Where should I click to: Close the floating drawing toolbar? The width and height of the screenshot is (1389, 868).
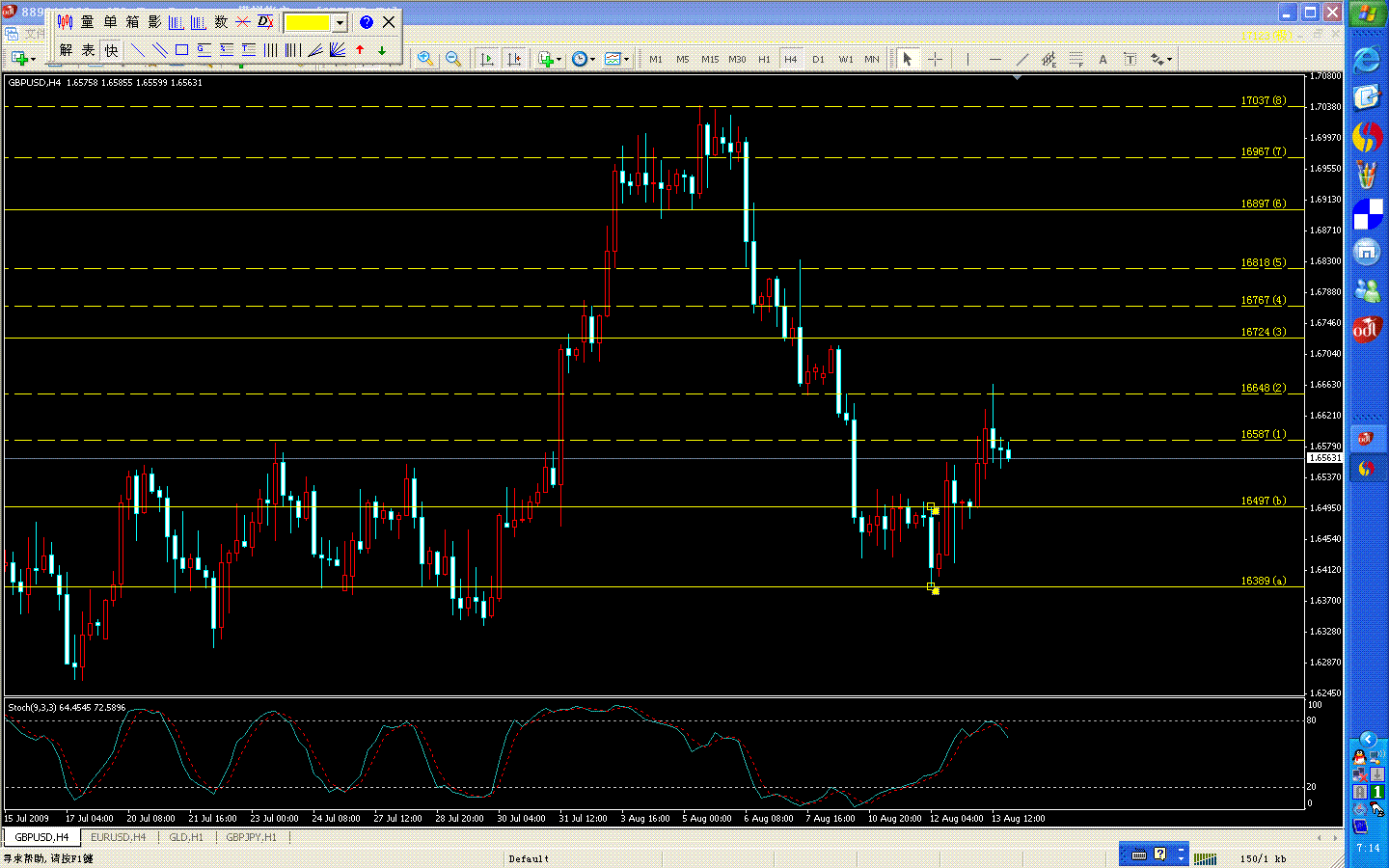(389, 22)
